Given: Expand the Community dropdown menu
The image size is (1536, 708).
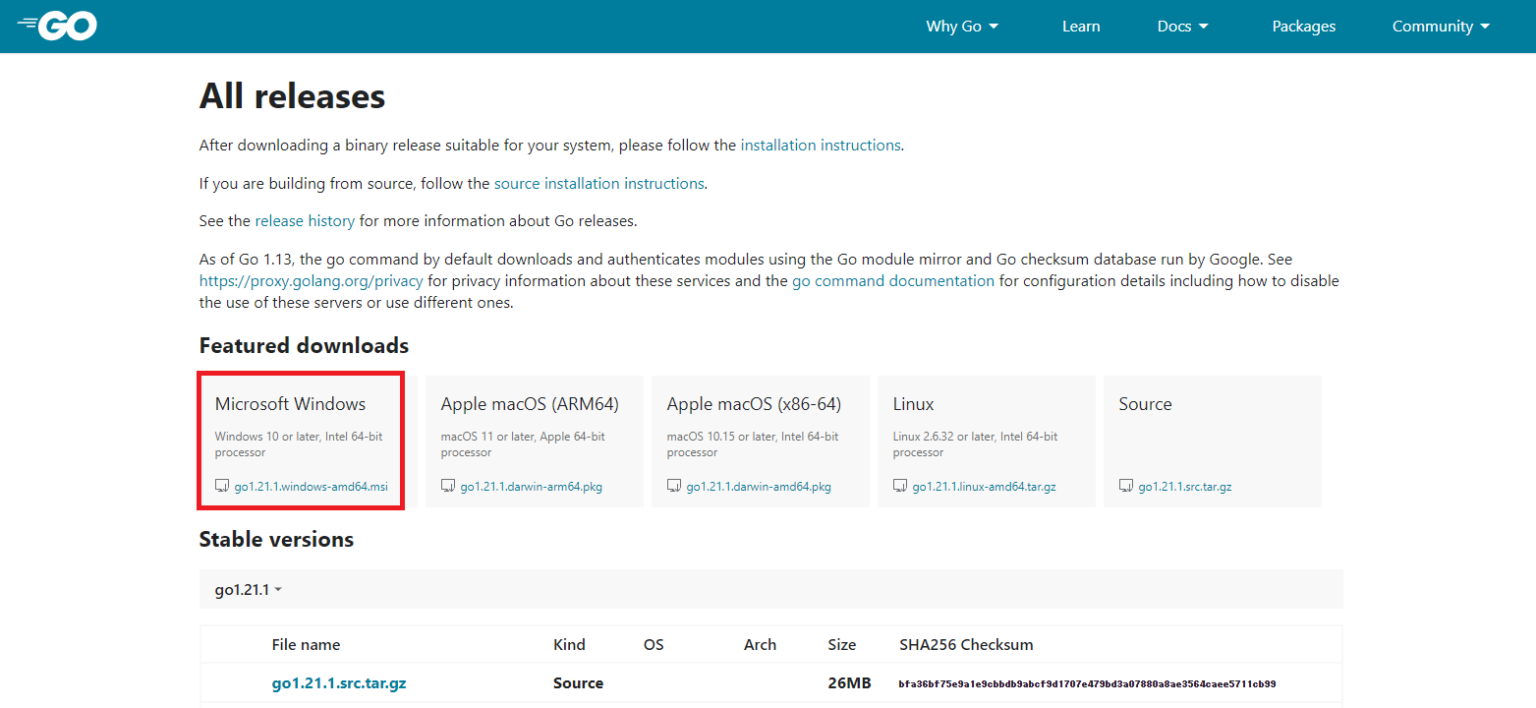Looking at the screenshot, I should pos(1440,27).
